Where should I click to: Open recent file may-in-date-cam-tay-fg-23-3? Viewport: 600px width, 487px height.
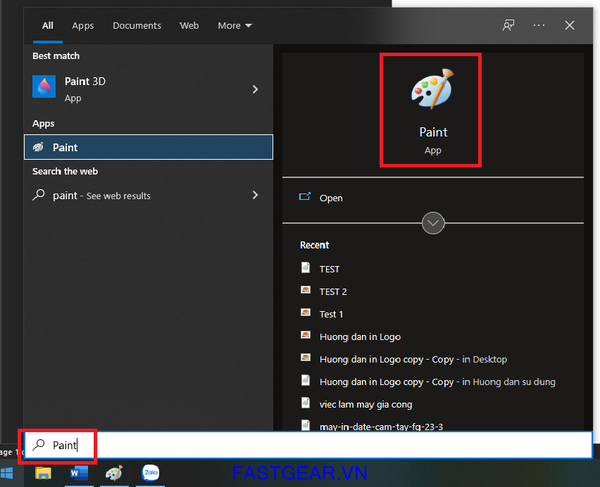pos(381,426)
